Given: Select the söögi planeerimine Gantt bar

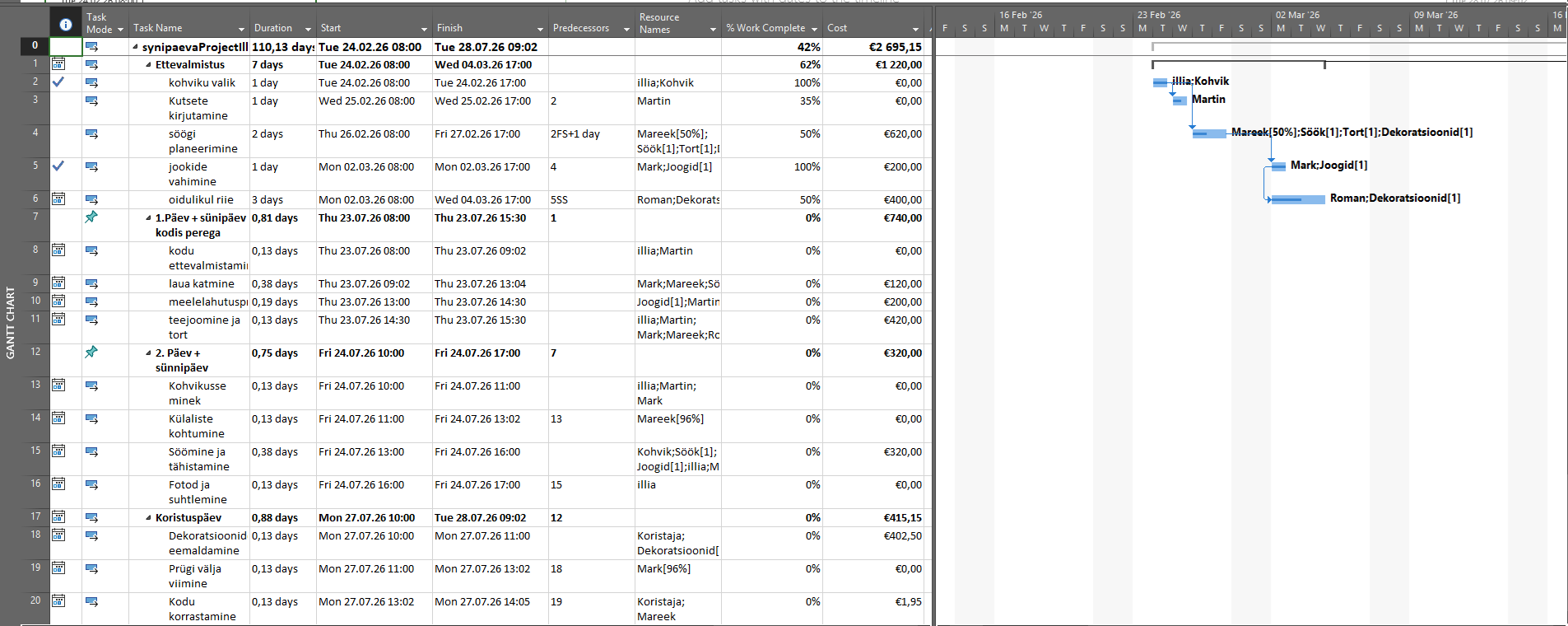Looking at the screenshot, I should (1208, 133).
